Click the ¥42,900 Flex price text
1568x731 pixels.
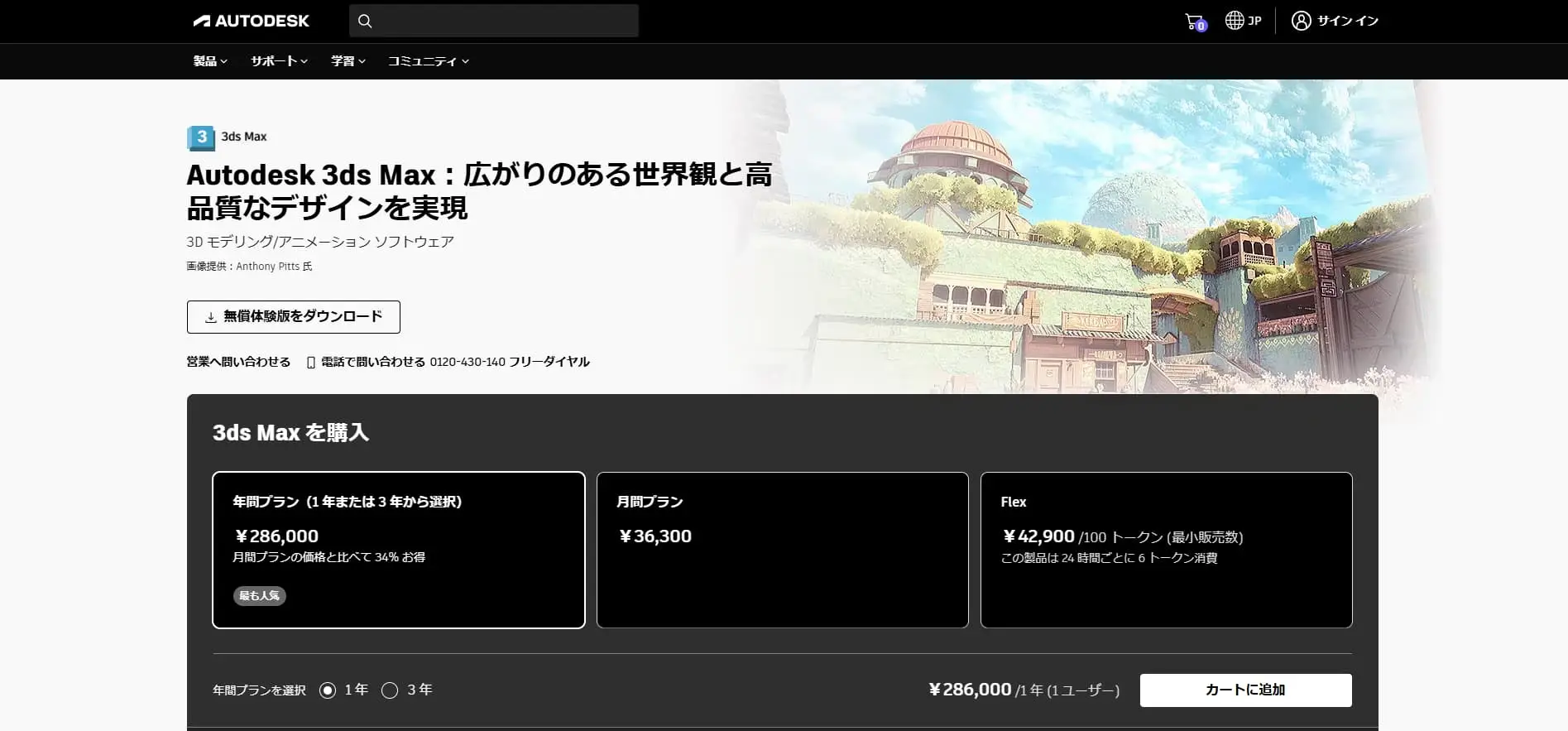[x=1038, y=536]
